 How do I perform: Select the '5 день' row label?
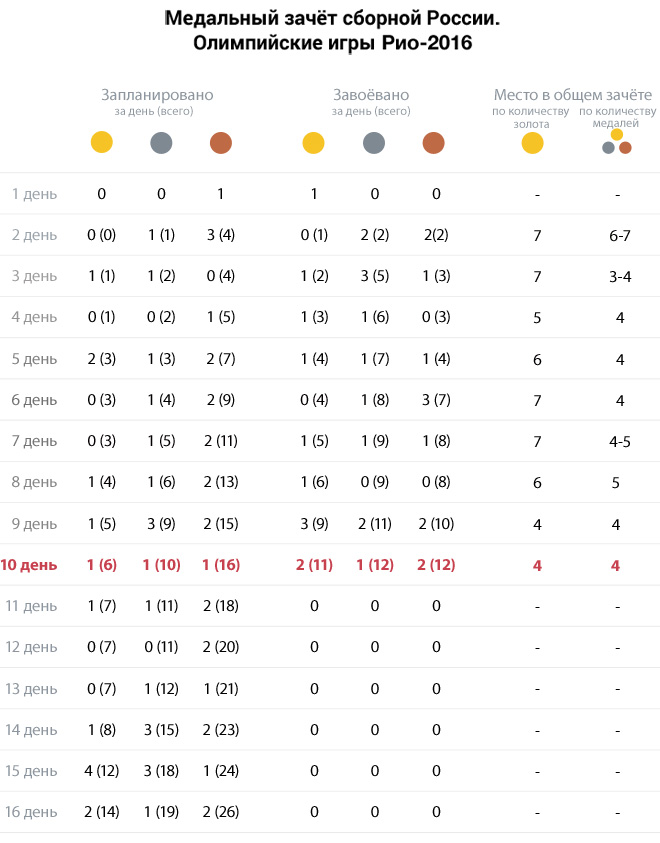pyautogui.click(x=34, y=359)
